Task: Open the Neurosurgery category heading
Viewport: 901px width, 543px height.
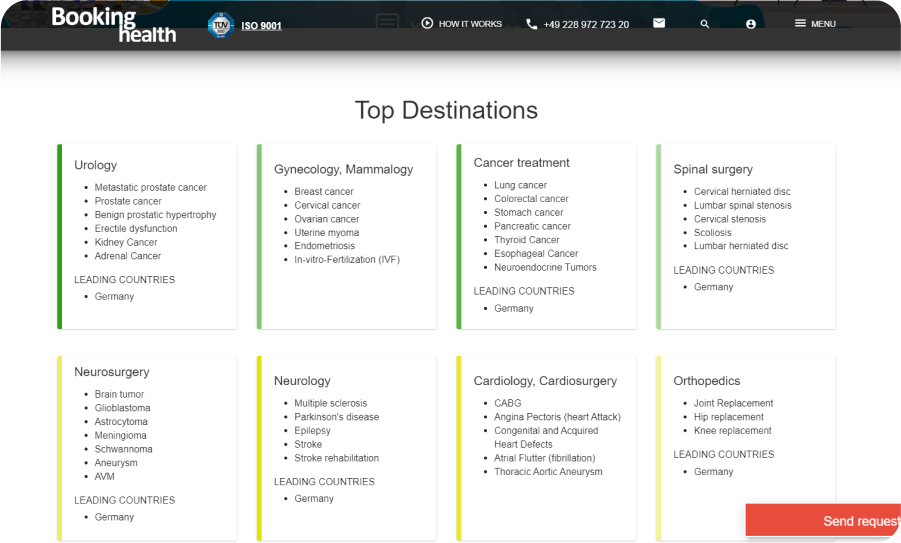Action: click(111, 372)
